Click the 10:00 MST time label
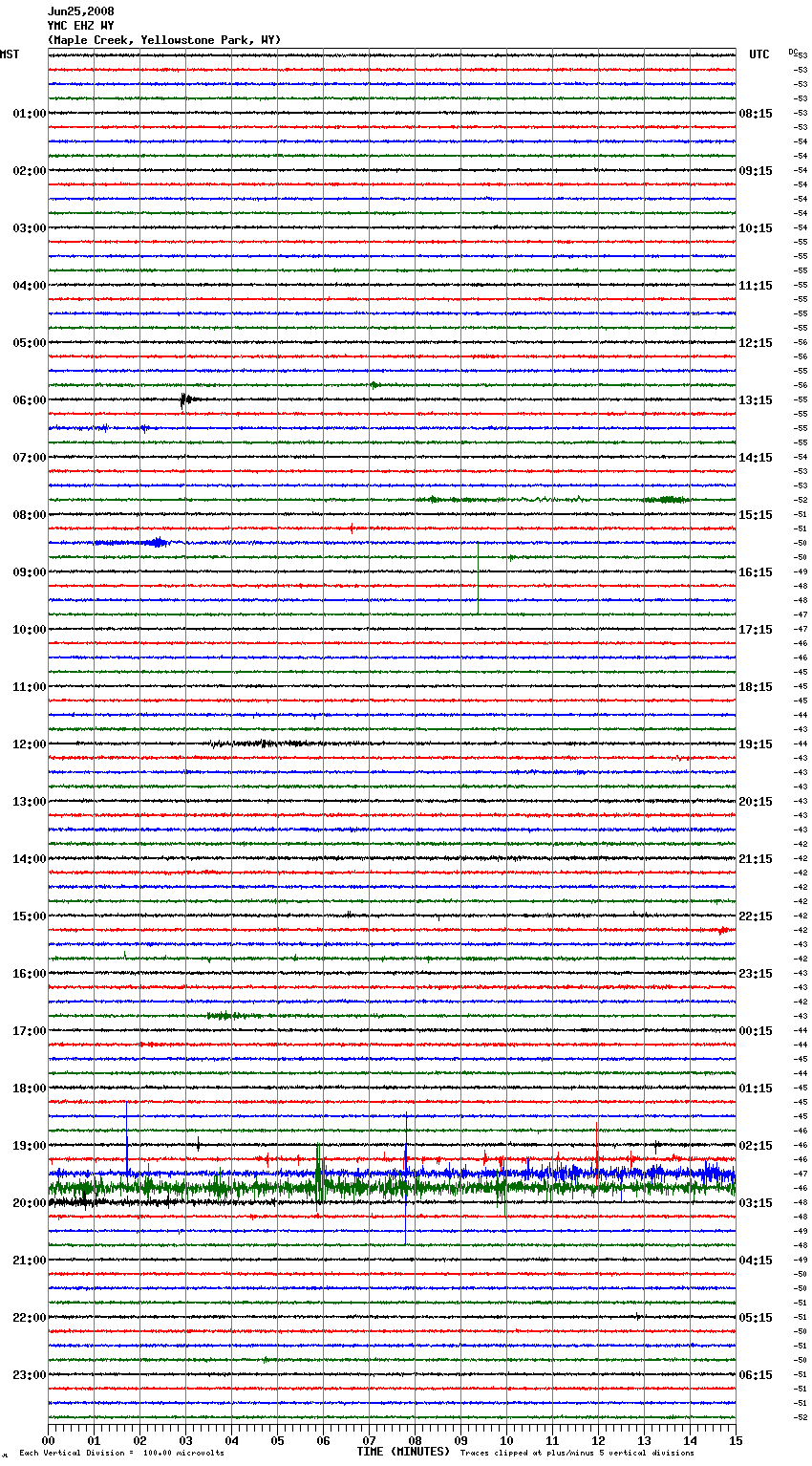This screenshot has height=1466, width=812. [30, 630]
